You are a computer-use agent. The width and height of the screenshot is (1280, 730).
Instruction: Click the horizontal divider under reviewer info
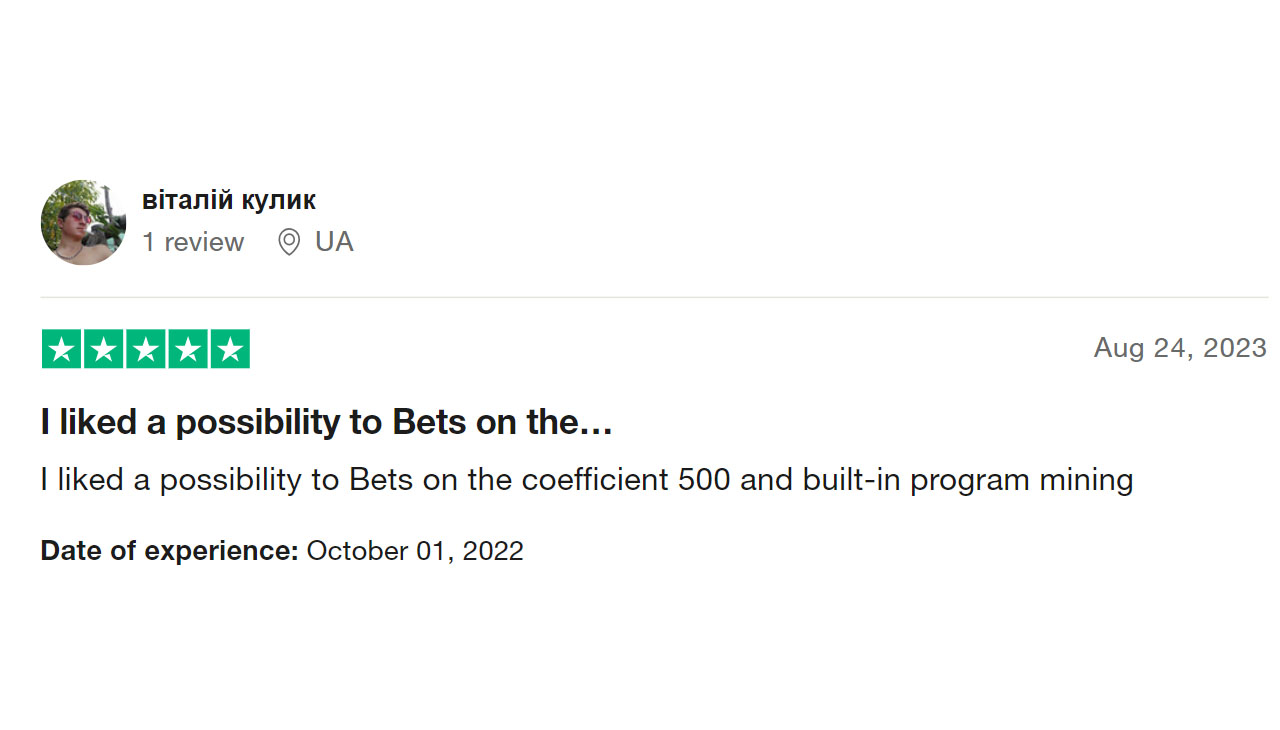click(654, 297)
